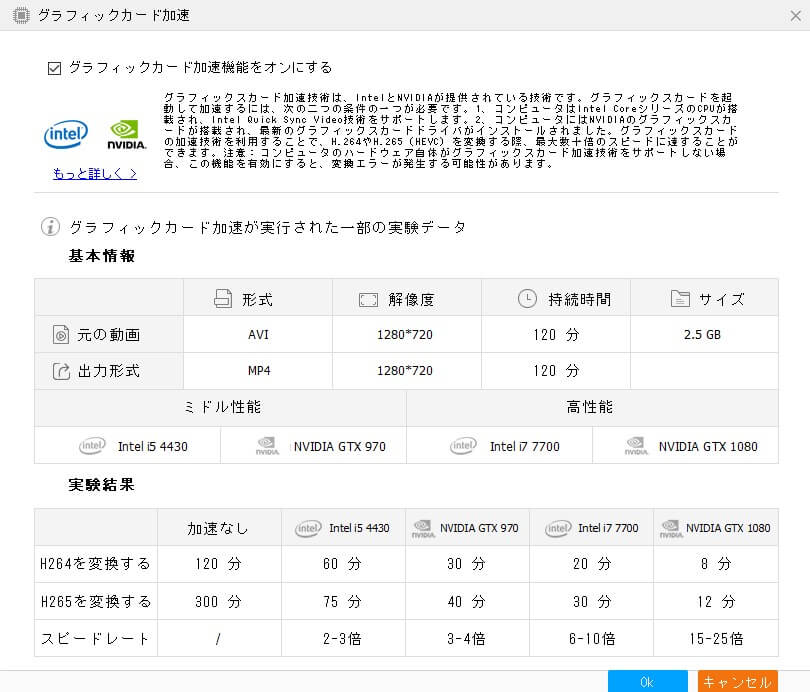Click the 12 分 cell in H265 row

coord(716,602)
